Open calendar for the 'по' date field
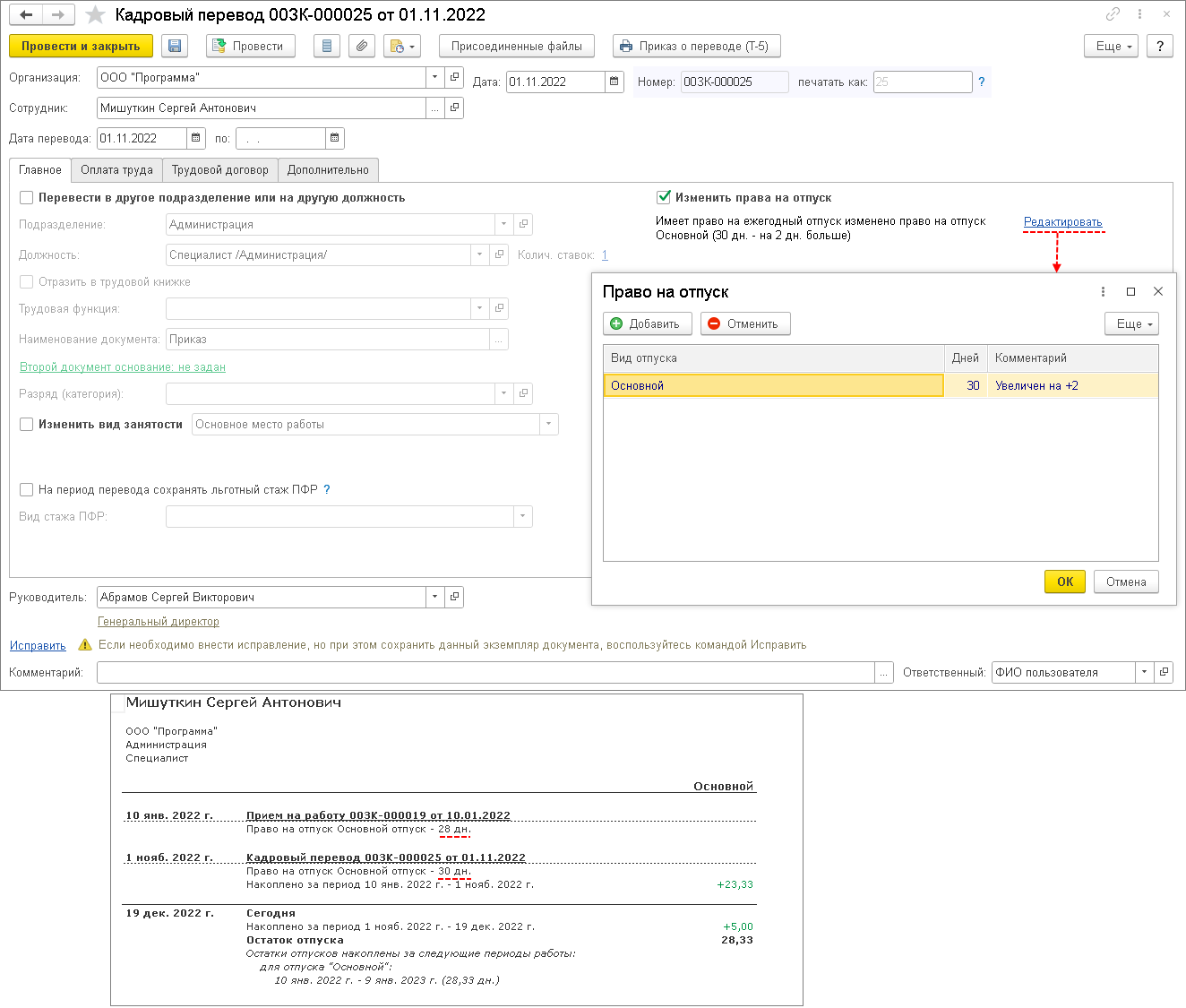The height and width of the screenshot is (1008, 1186). coord(334,138)
